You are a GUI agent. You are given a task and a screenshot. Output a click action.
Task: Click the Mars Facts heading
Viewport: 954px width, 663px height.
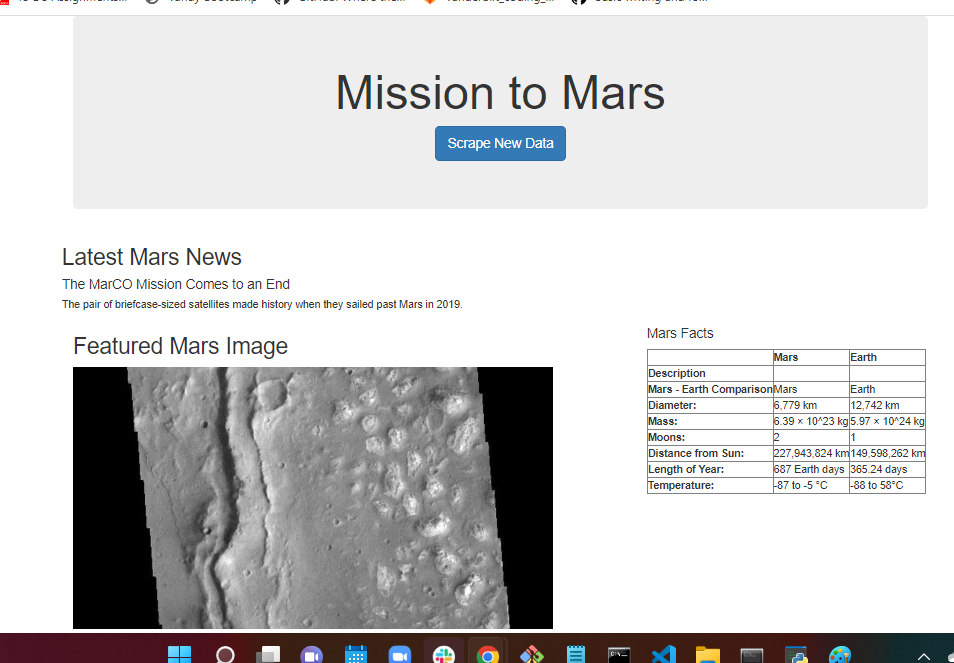[x=680, y=333]
